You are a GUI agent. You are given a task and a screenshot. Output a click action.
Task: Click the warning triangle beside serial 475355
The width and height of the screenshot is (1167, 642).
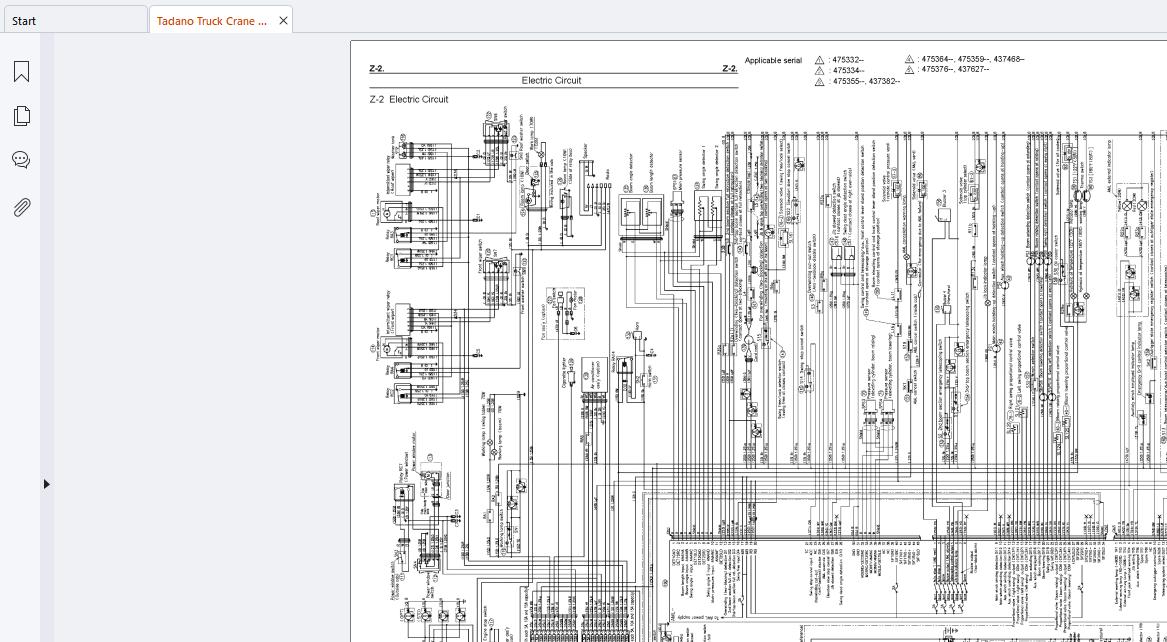[820, 81]
